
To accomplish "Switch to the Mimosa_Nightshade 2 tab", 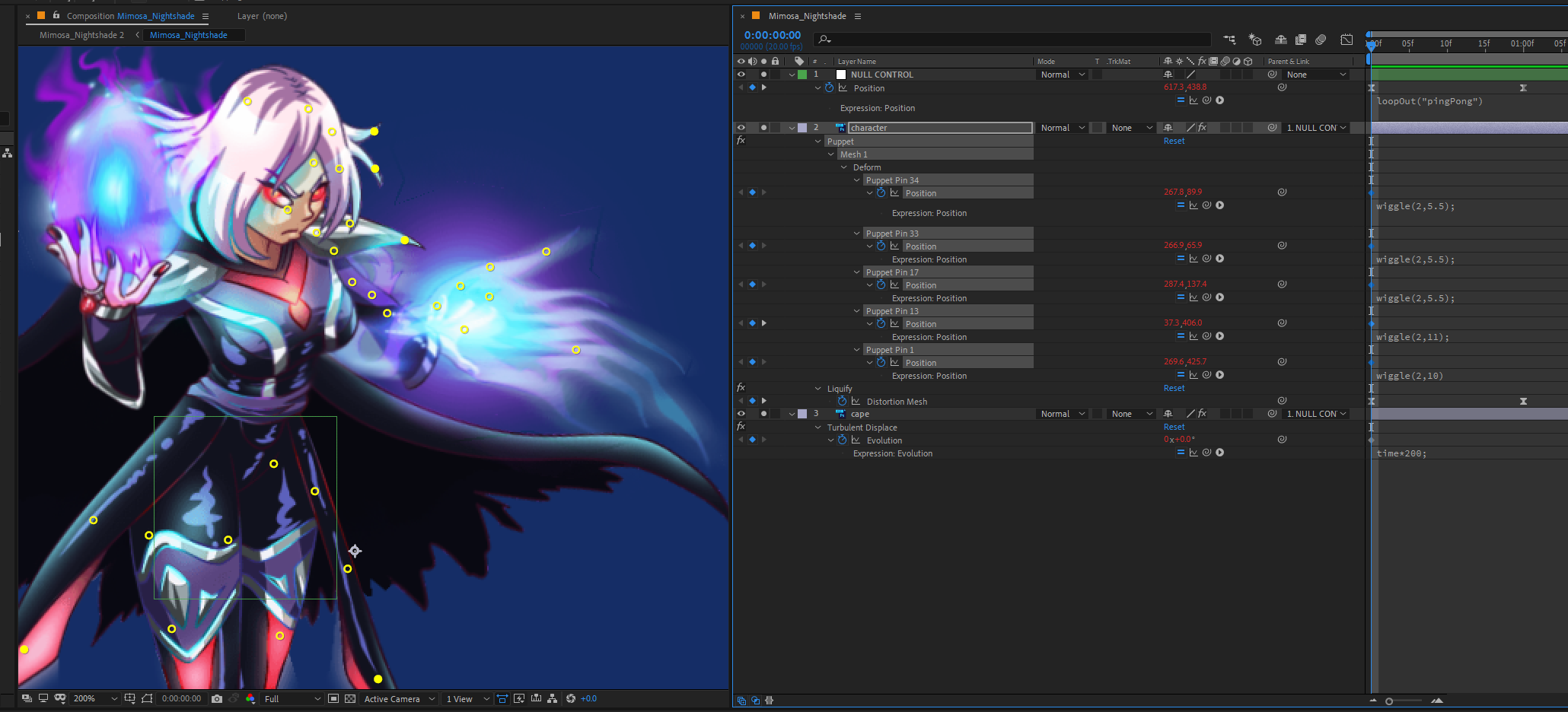I will (81, 35).
